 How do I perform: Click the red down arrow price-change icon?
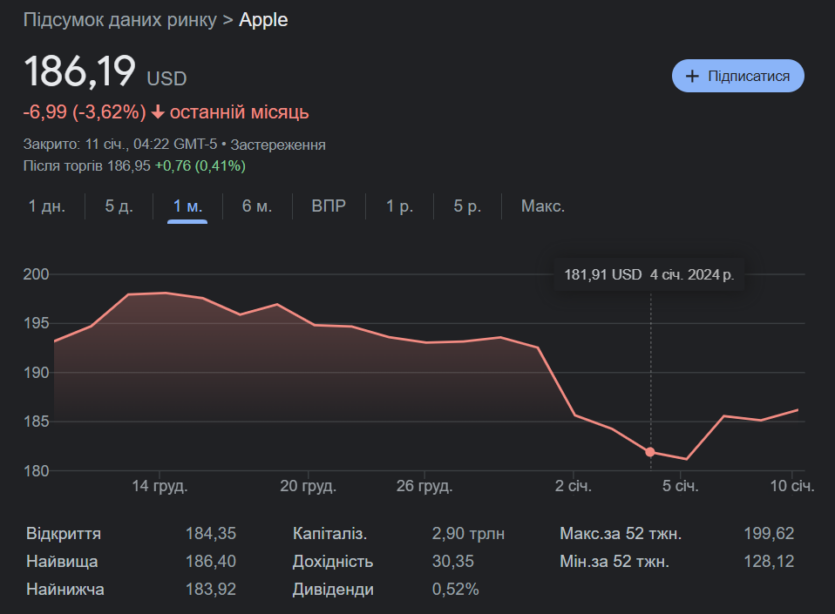point(158,112)
